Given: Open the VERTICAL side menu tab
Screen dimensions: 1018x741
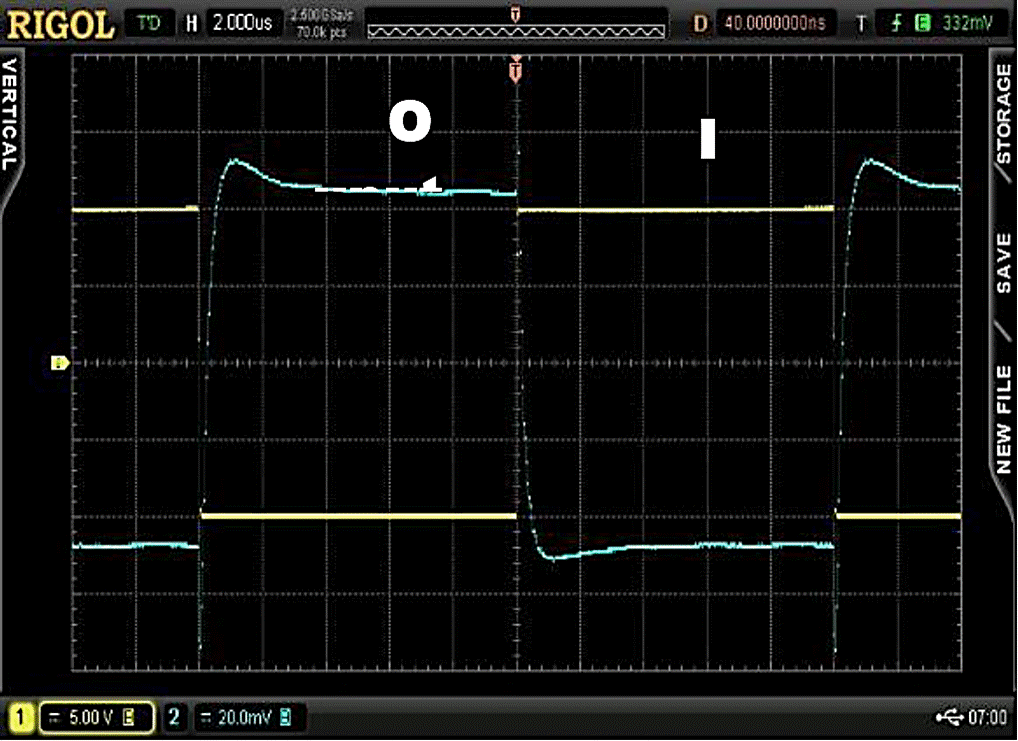Looking at the screenshot, I should tap(11, 114).
